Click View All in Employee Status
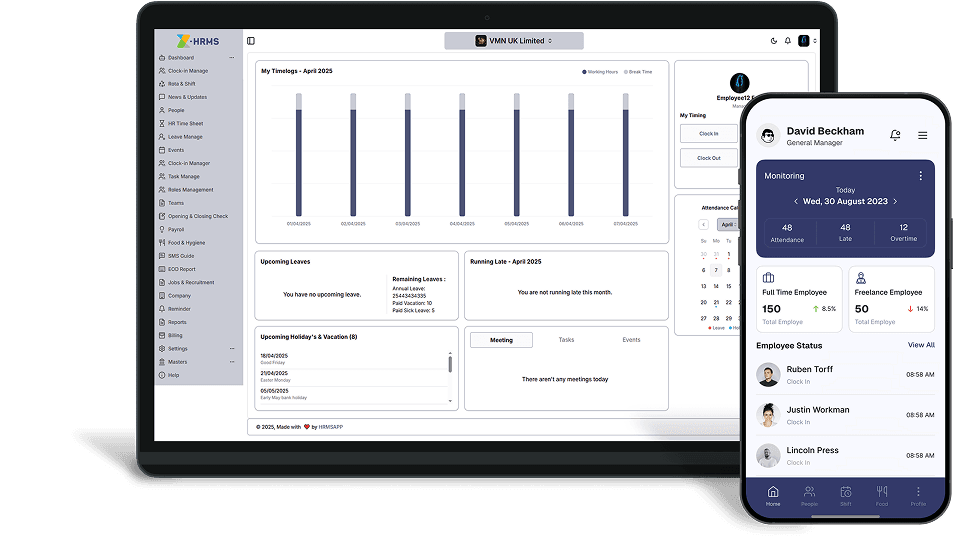The width and height of the screenshot is (953, 539). coord(920,345)
